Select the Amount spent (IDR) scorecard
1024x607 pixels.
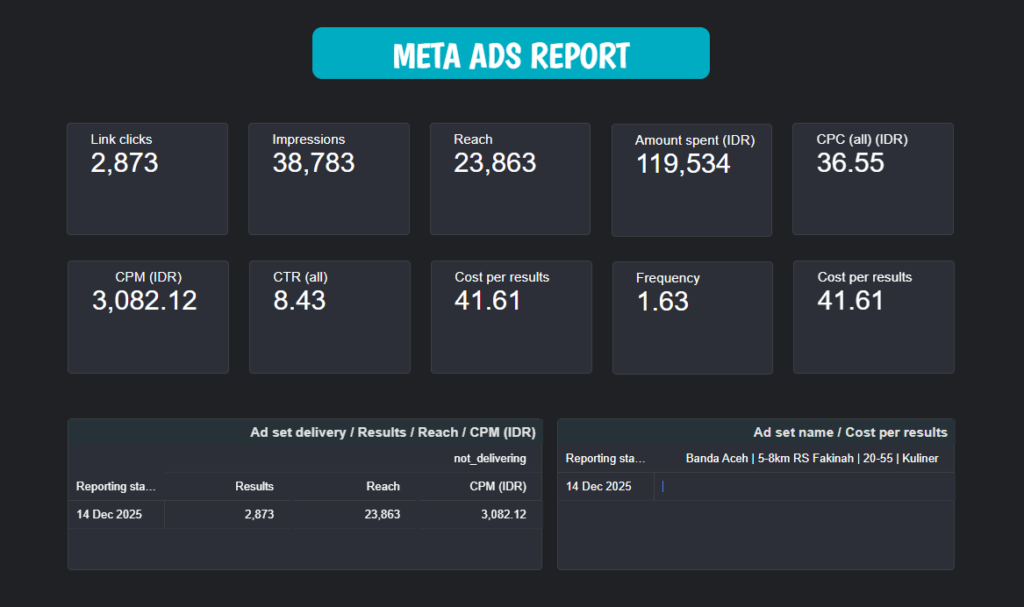pos(691,180)
